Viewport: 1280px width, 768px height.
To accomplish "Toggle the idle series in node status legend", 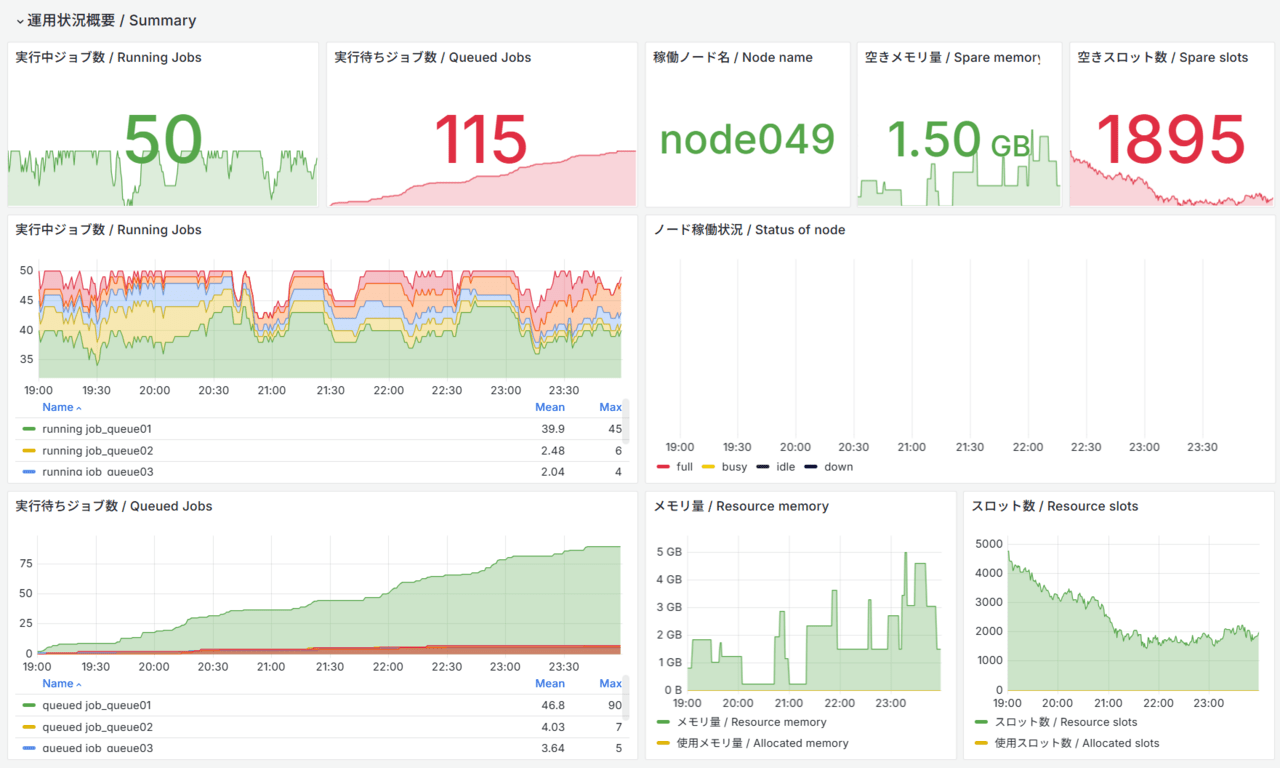I will pyautogui.click(x=786, y=467).
